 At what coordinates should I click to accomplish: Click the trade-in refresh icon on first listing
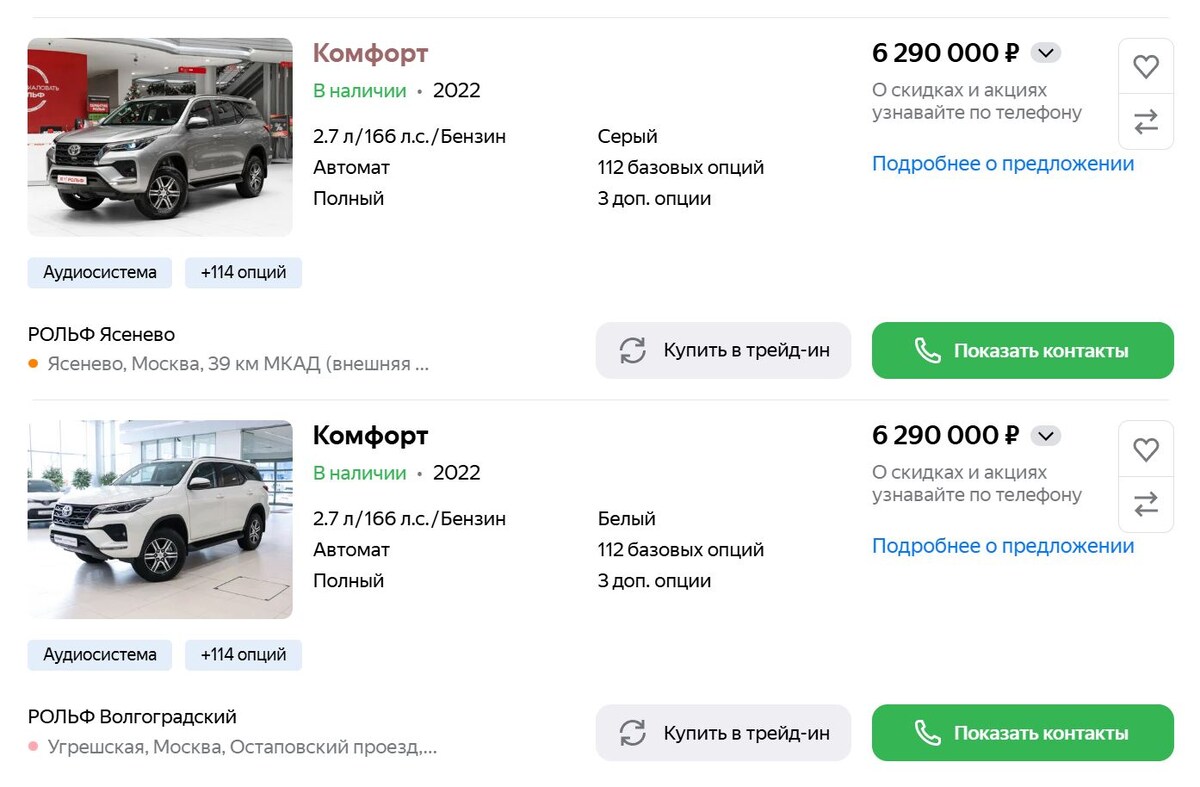631,350
